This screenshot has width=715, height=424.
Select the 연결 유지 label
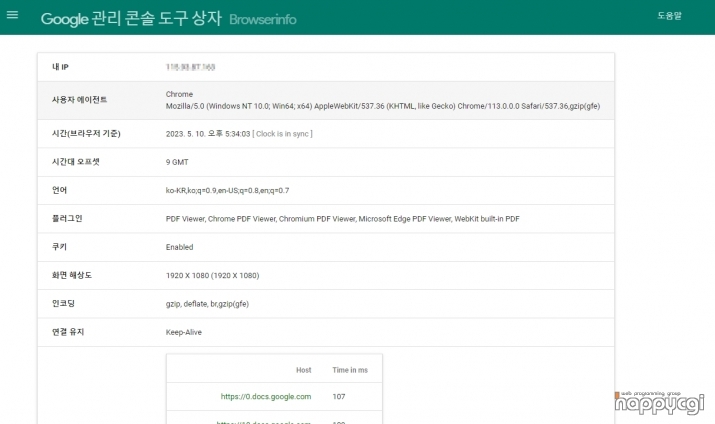[68, 332]
